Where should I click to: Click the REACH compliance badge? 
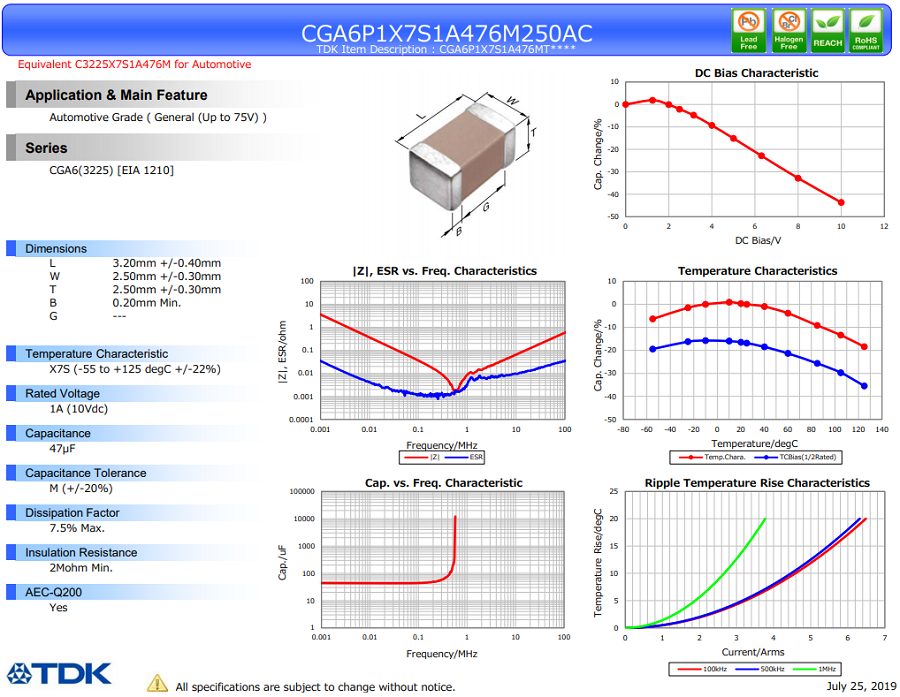[827, 30]
